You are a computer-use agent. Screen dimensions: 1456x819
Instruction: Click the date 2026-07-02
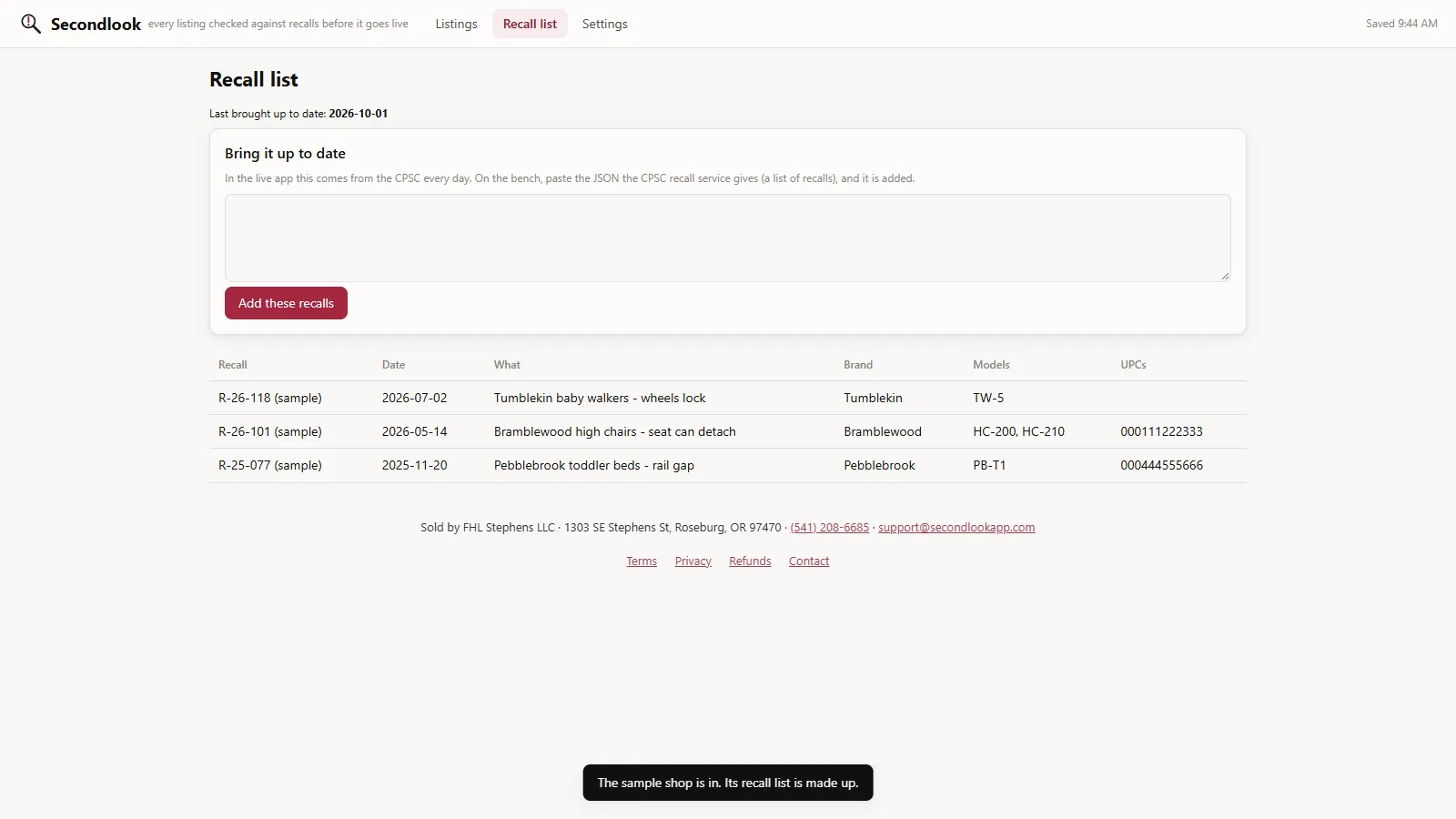coord(414,398)
